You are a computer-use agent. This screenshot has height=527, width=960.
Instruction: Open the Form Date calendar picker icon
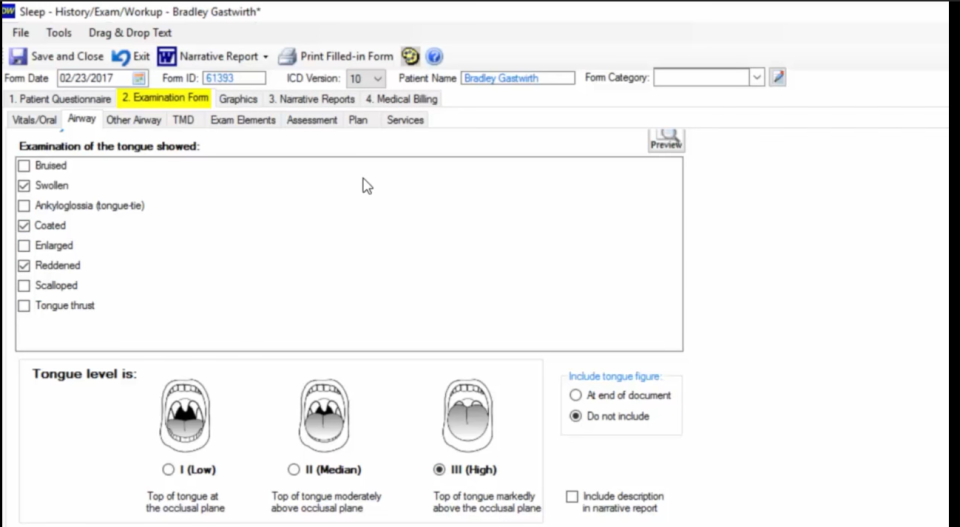click(139, 78)
